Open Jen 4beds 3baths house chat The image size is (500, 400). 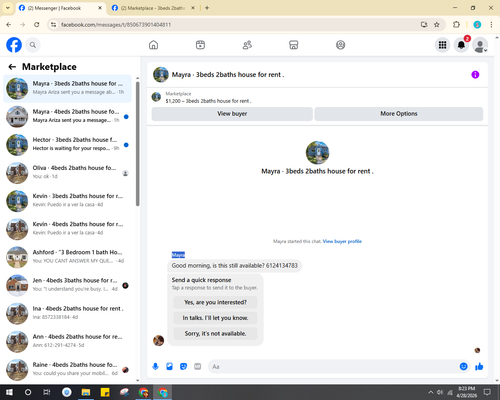click(x=68, y=285)
